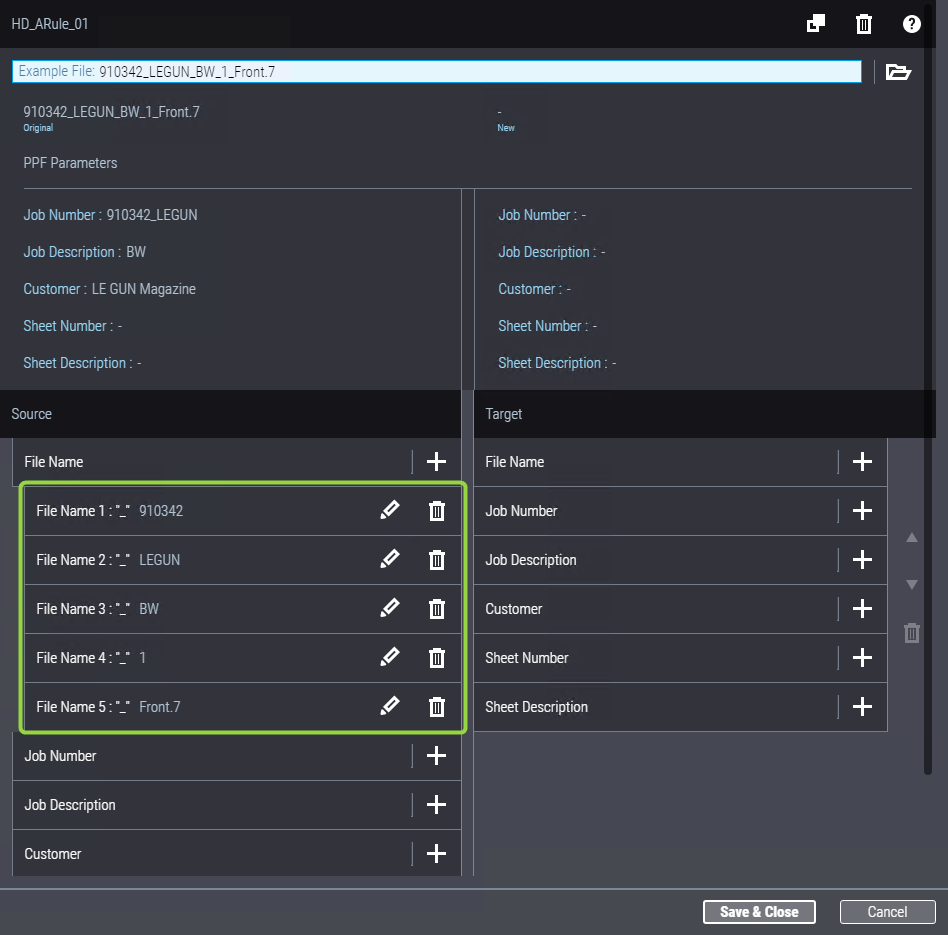Click the trash icon in title bar
The width and height of the screenshot is (948, 935).
point(864,24)
